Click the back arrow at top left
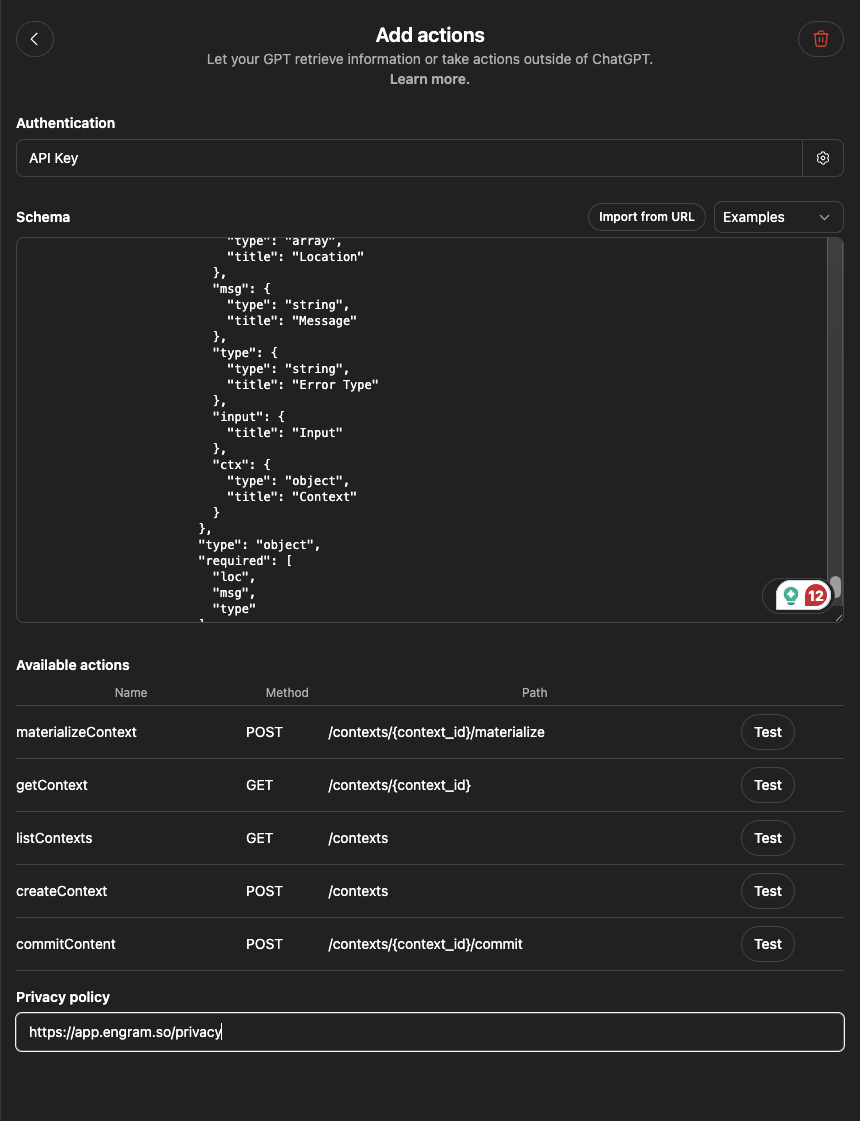 tap(35, 39)
